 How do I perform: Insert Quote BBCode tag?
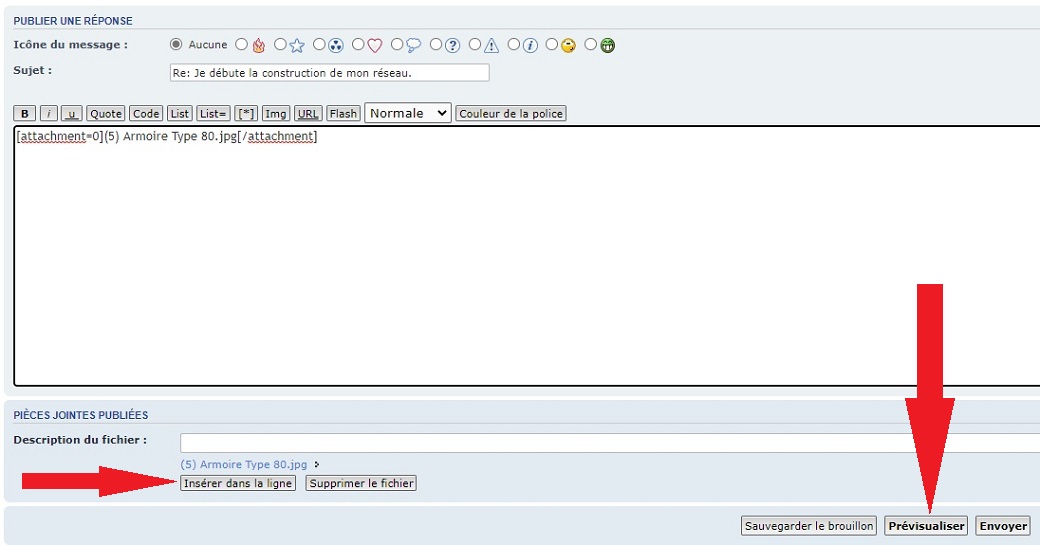pos(106,114)
